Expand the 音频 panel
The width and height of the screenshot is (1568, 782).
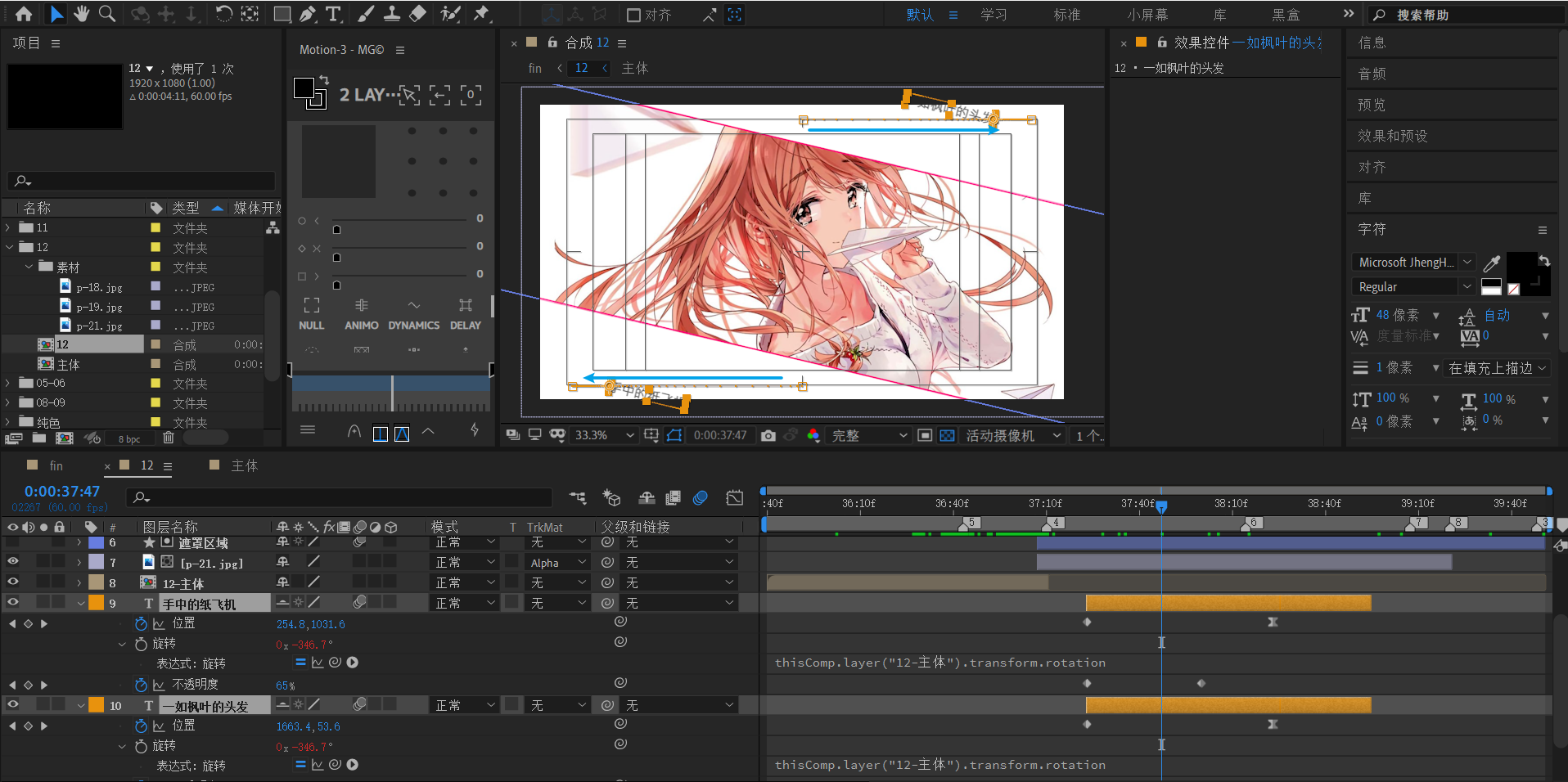click(1372, 74)
